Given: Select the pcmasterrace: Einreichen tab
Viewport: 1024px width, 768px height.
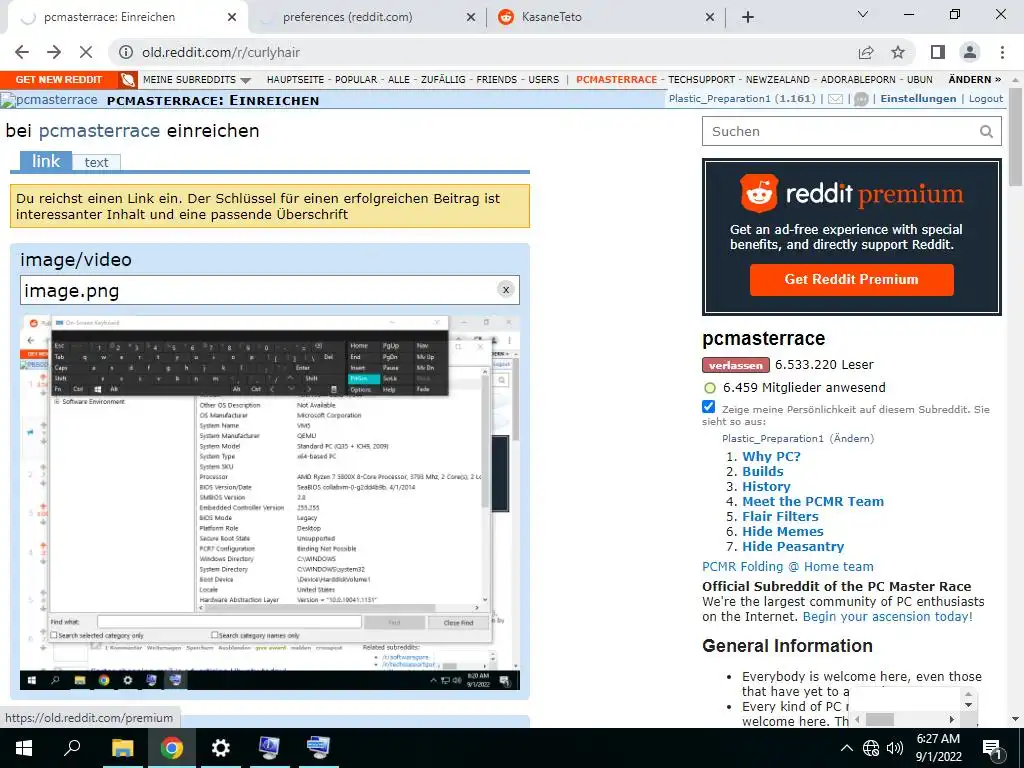Looking at the screenshot, I should [x=109, y=17].
